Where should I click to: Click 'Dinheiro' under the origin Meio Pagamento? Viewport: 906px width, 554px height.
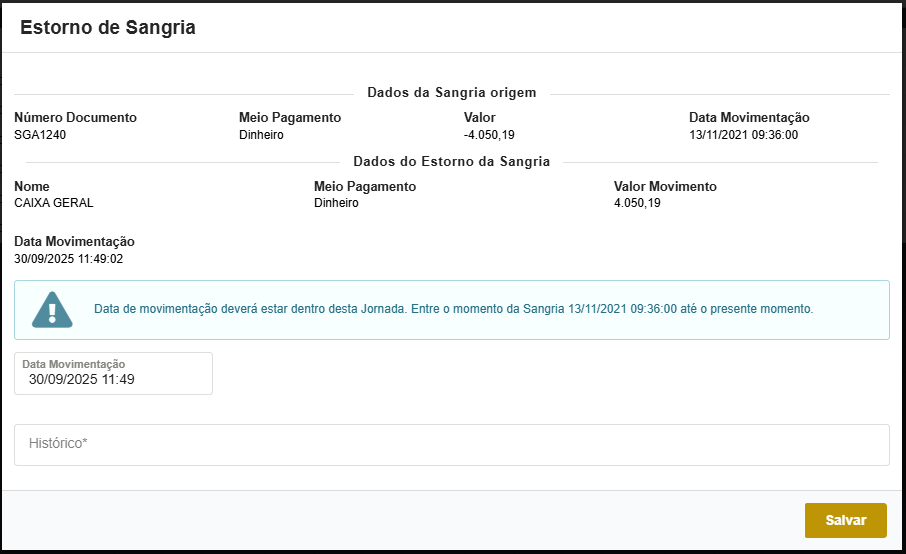262,135
